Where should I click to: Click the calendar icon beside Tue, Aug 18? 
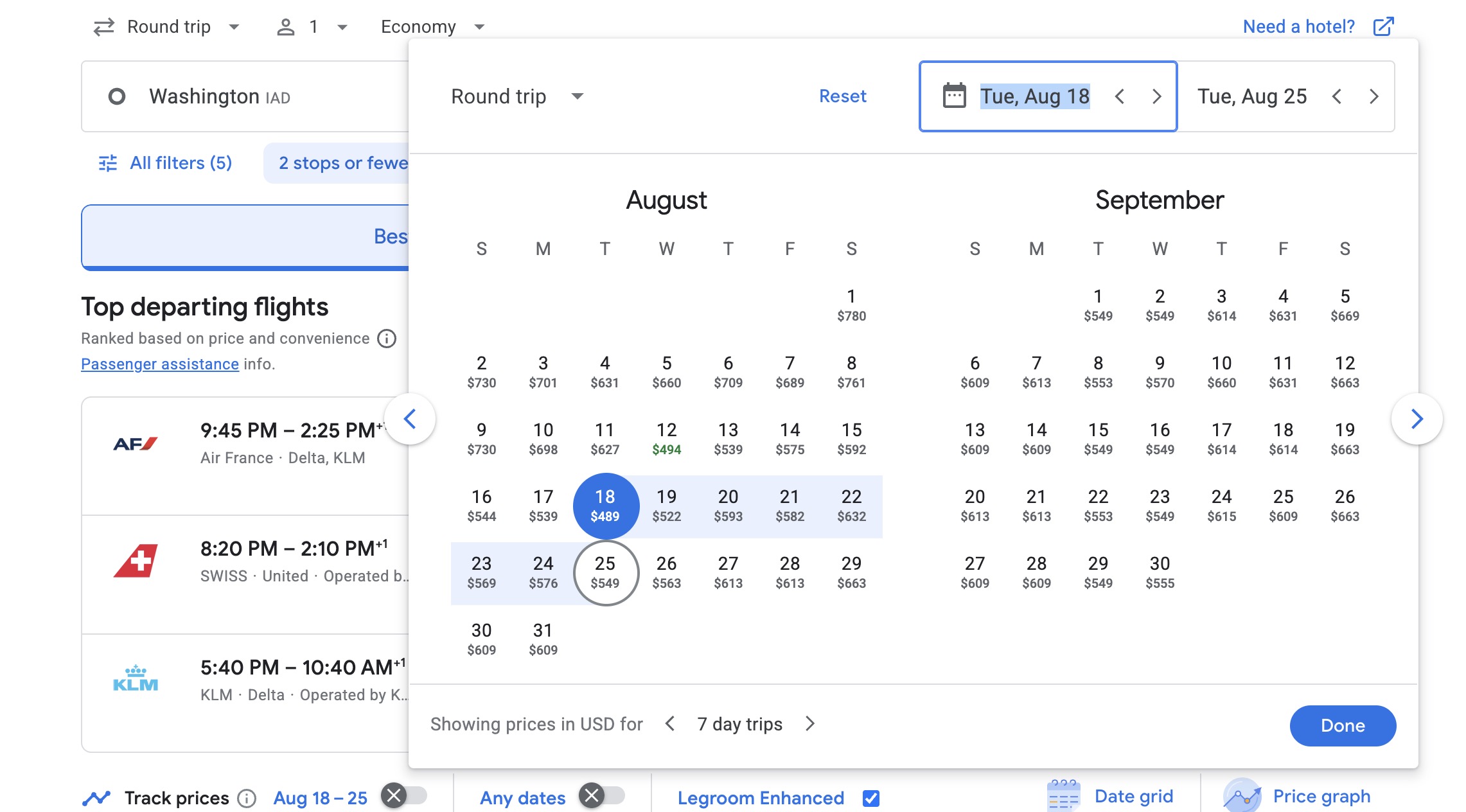point(953,96)
